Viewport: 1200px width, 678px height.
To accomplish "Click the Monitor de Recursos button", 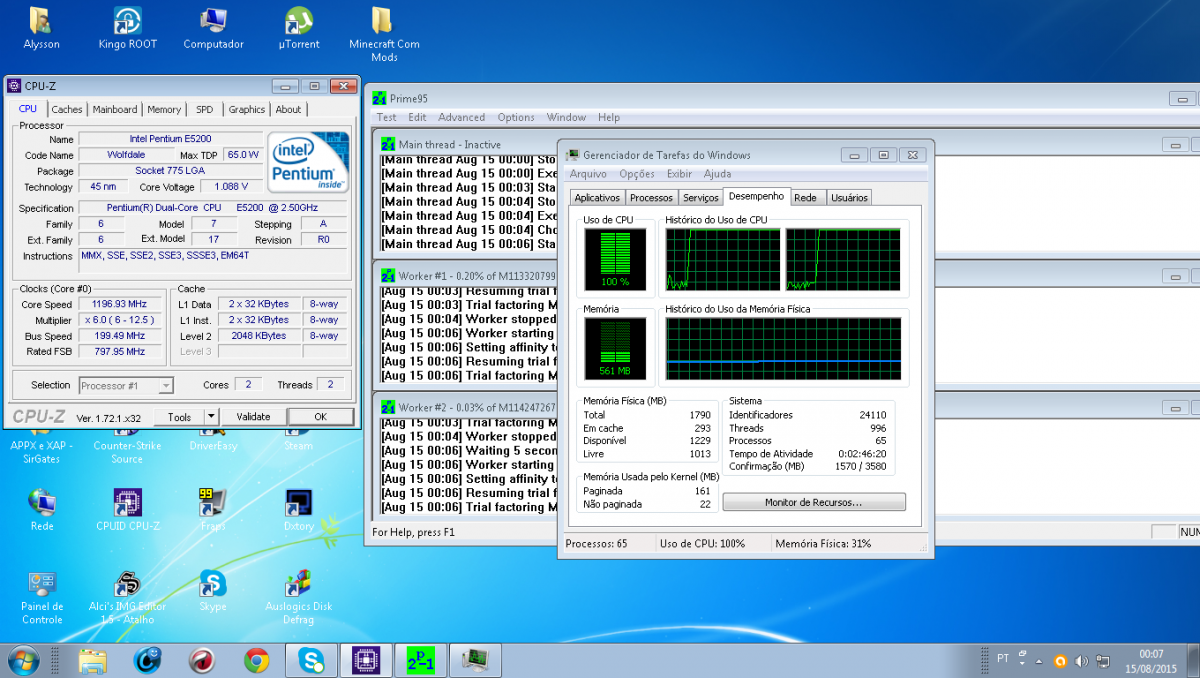I will pos(814,502).
